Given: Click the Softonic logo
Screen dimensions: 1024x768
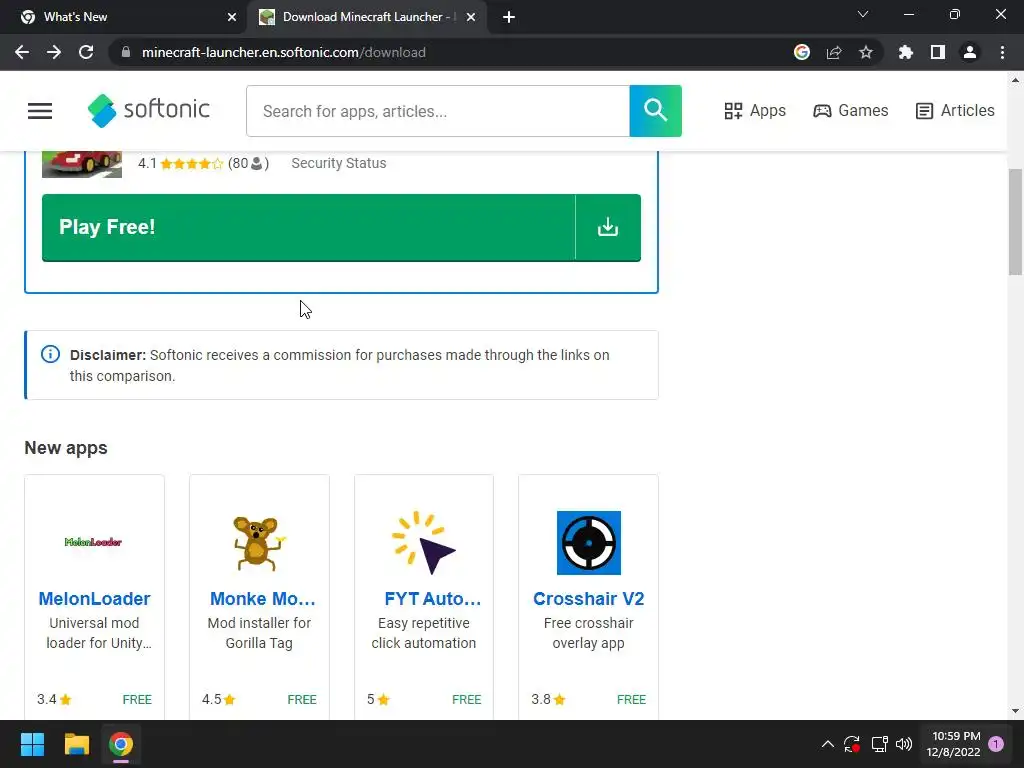Looking at the screenshot, I should (x=149, y=110).
